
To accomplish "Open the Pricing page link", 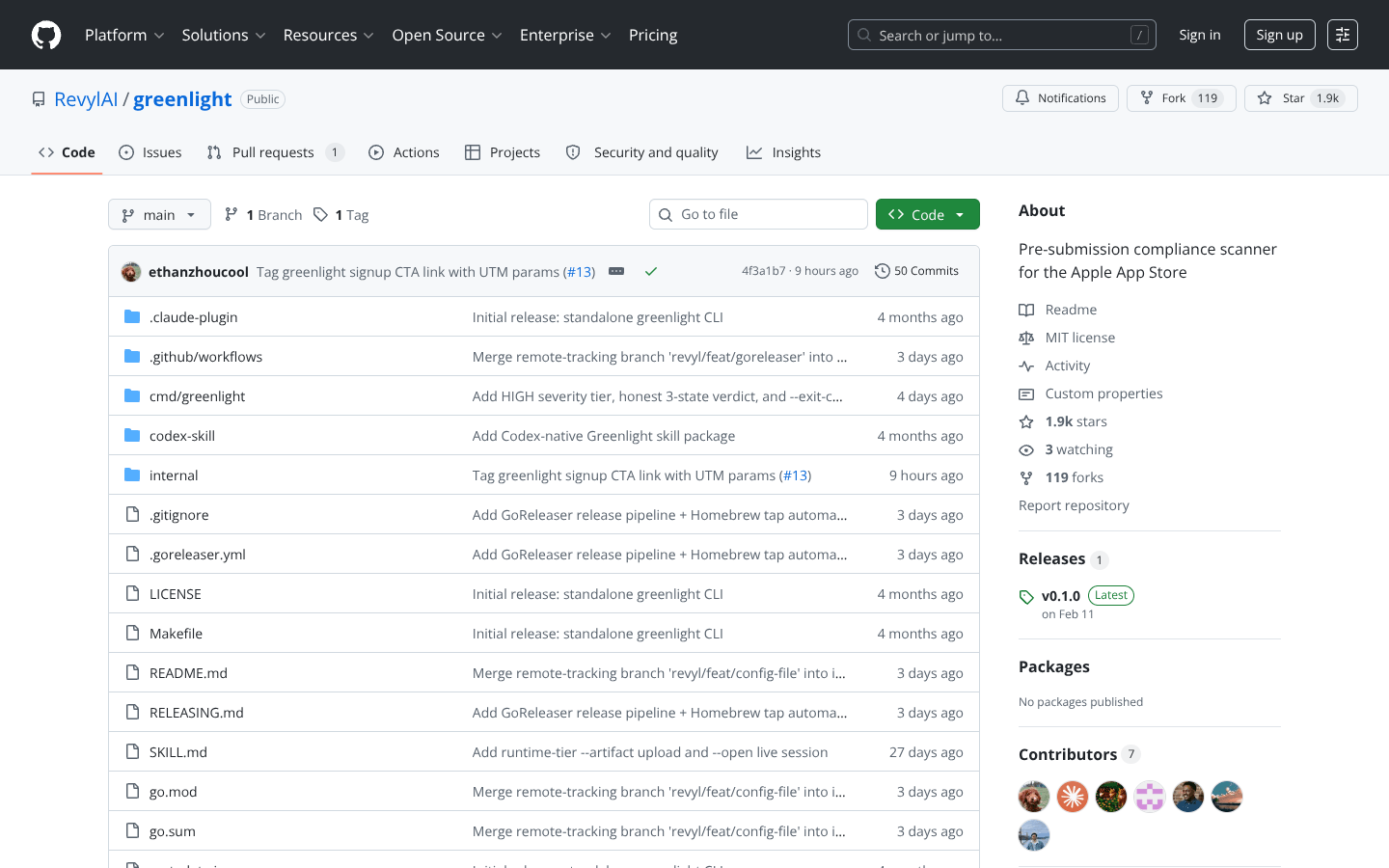I will [x=653, y=35].
